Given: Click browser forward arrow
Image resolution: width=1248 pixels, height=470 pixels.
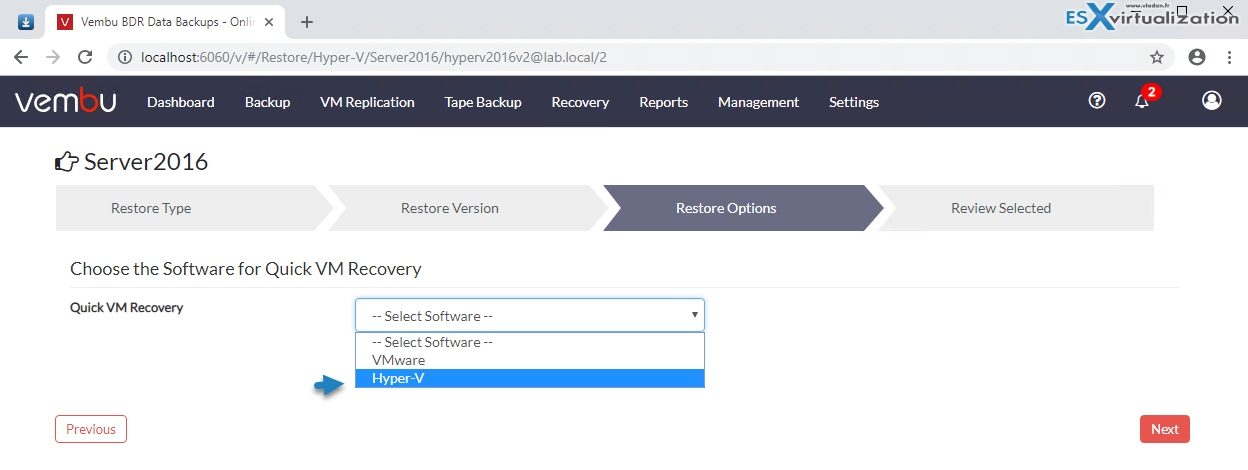Looking at the screenshot, I should 53,57.
